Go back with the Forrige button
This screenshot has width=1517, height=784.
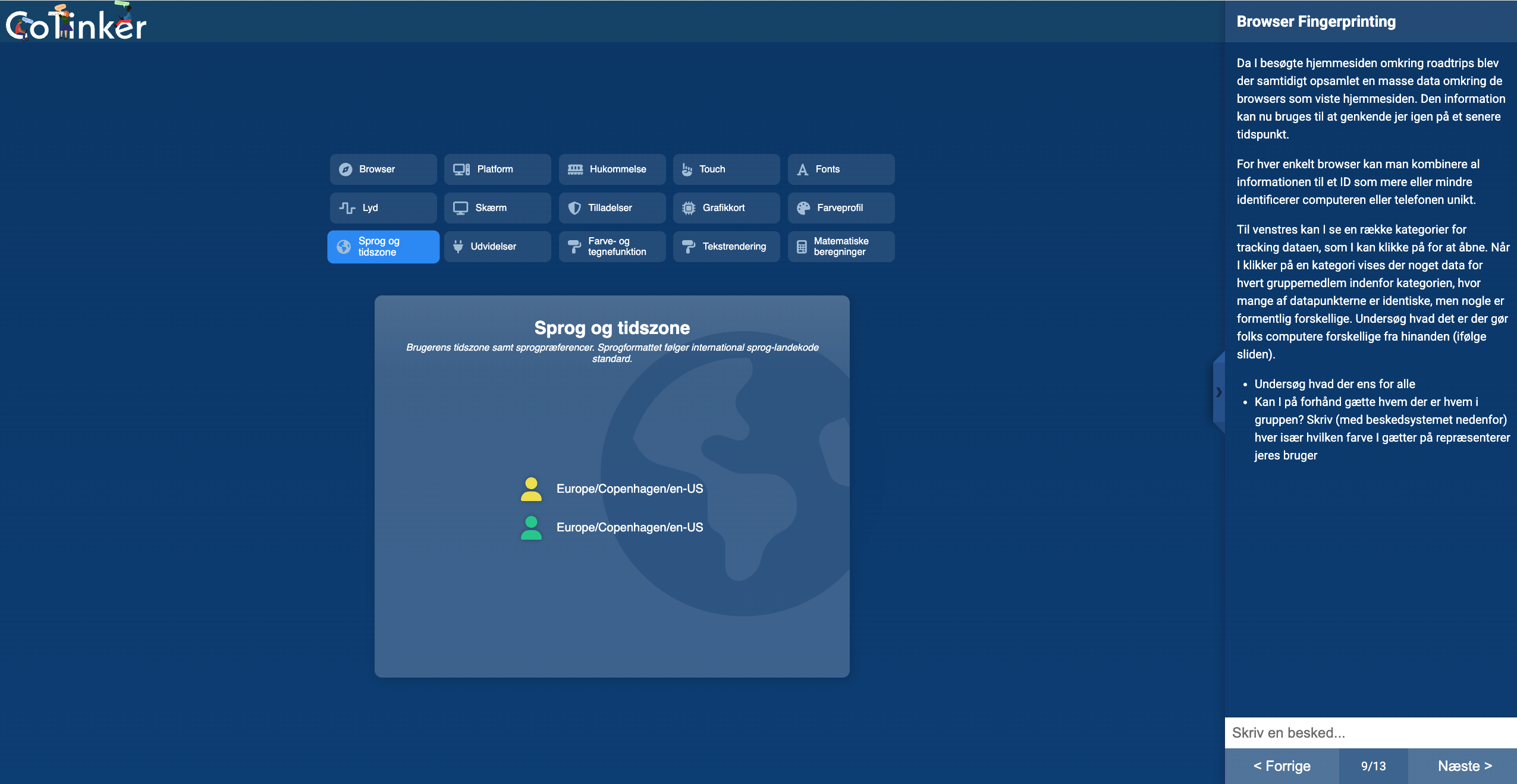point(1282,766)
